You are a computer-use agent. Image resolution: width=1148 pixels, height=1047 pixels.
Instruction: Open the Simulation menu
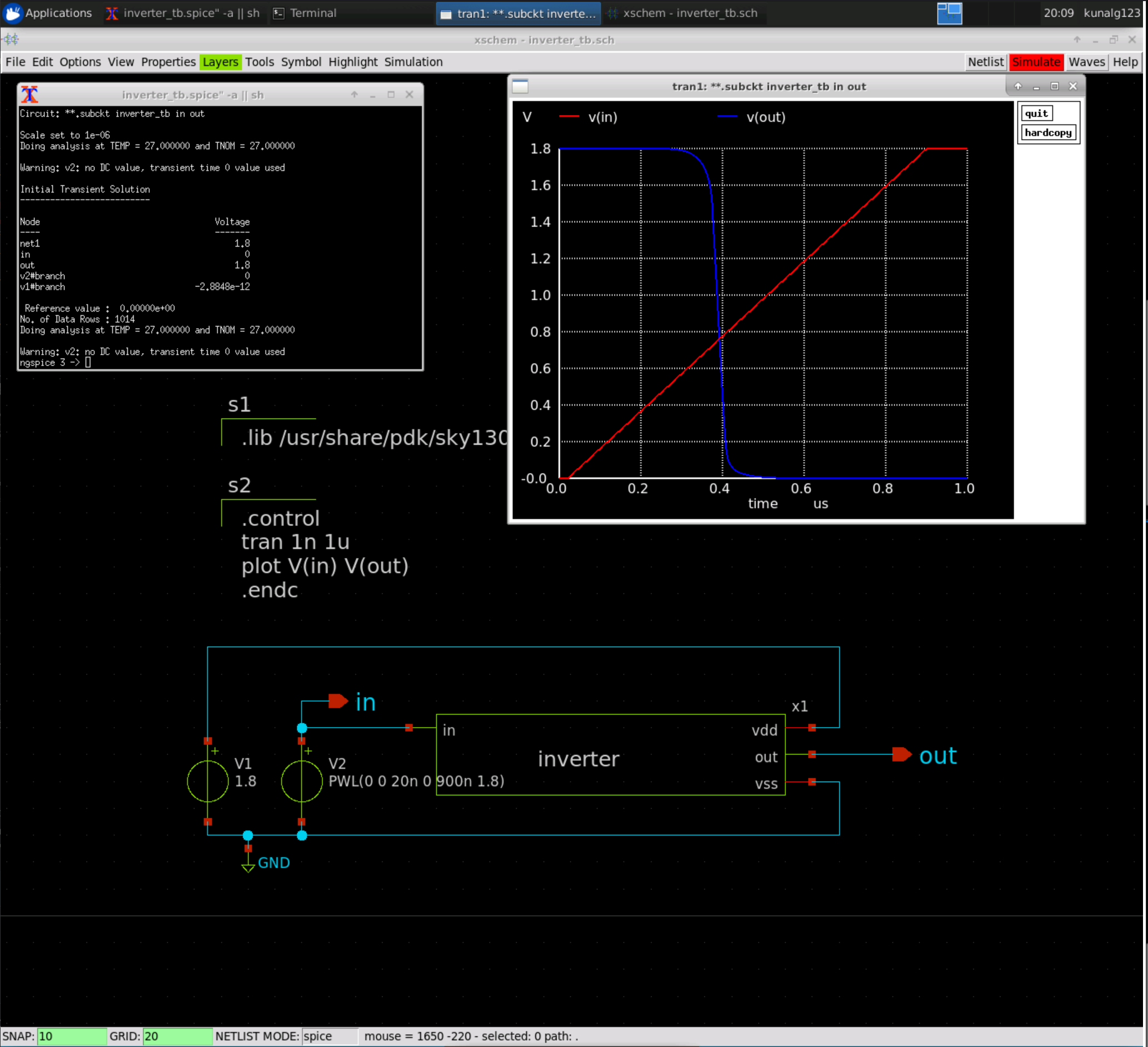coord(413,62)
